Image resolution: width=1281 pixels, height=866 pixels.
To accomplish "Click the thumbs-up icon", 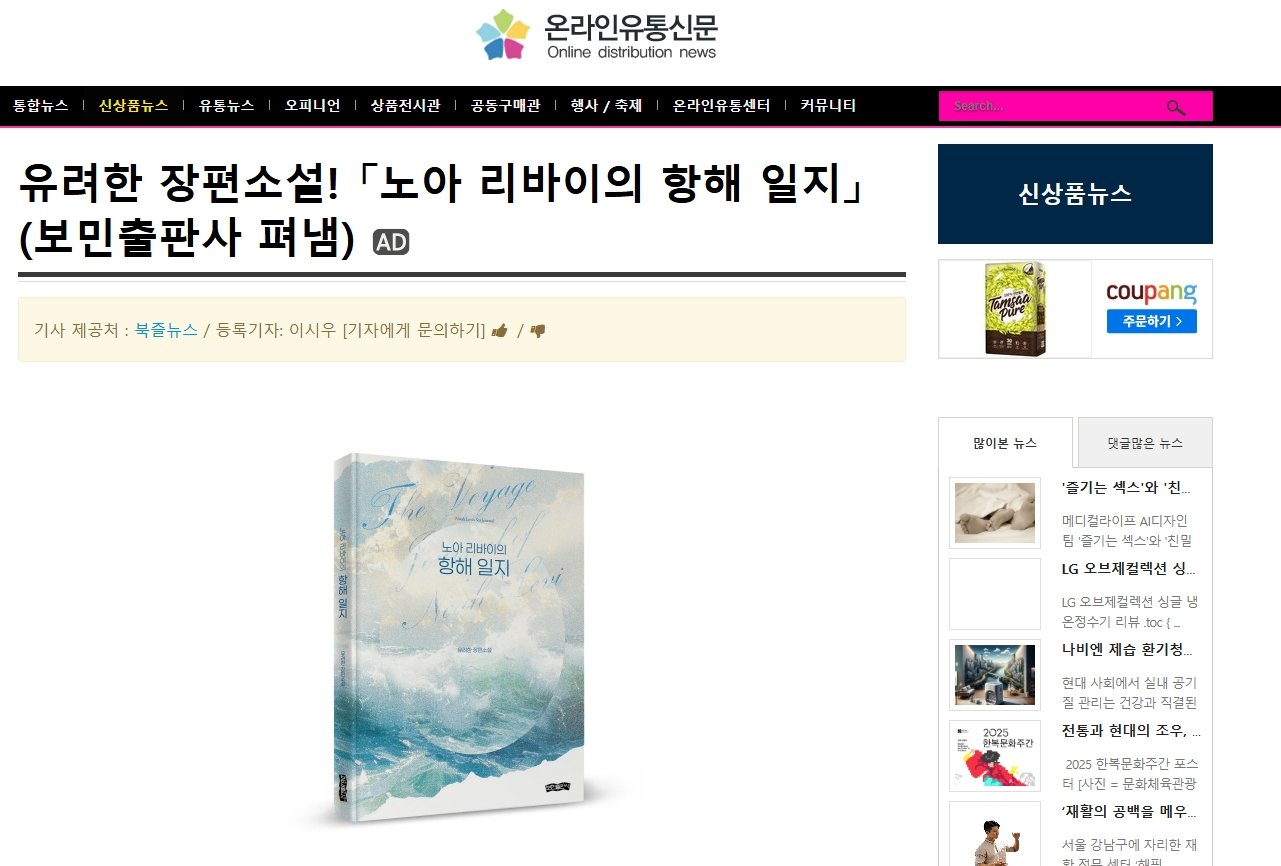I will pos(500,330).
